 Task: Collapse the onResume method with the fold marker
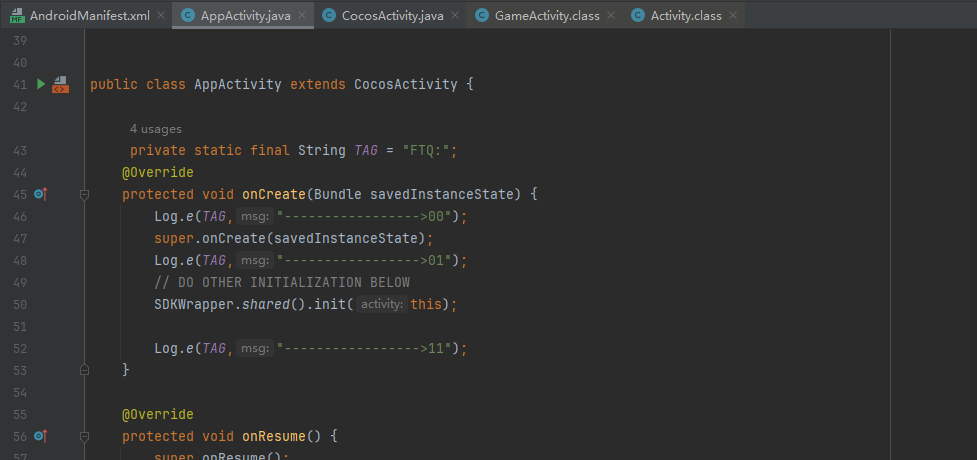[84, 436]
